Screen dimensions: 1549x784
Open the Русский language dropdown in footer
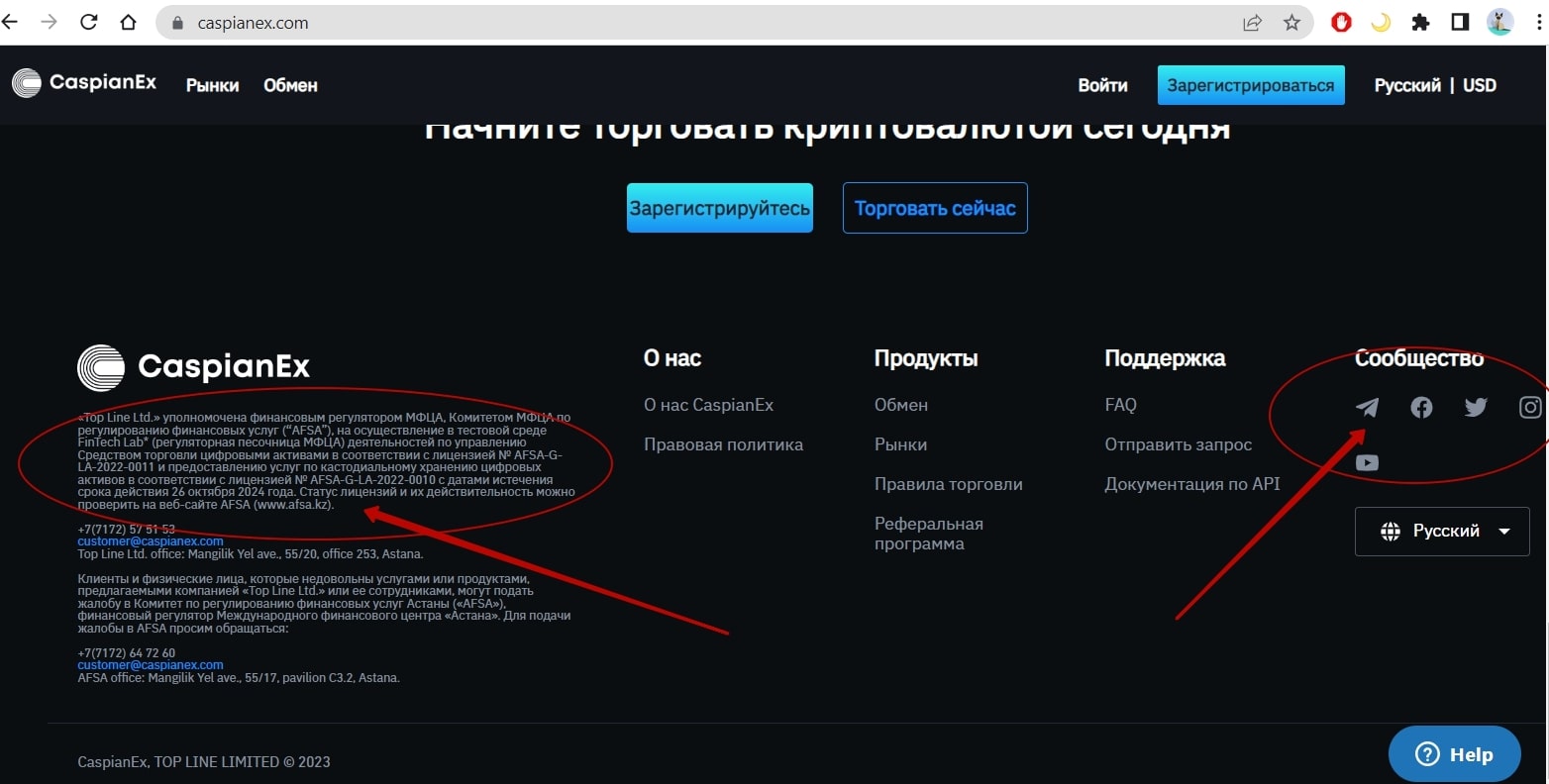(1442, 531)
